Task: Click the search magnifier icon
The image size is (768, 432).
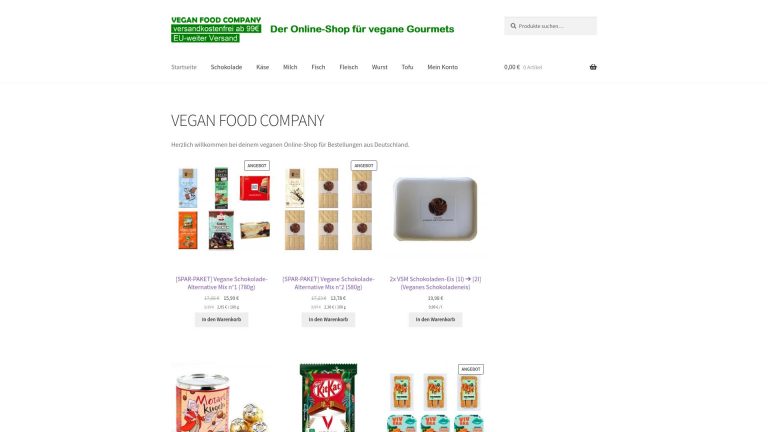Action: coord(513,26)
